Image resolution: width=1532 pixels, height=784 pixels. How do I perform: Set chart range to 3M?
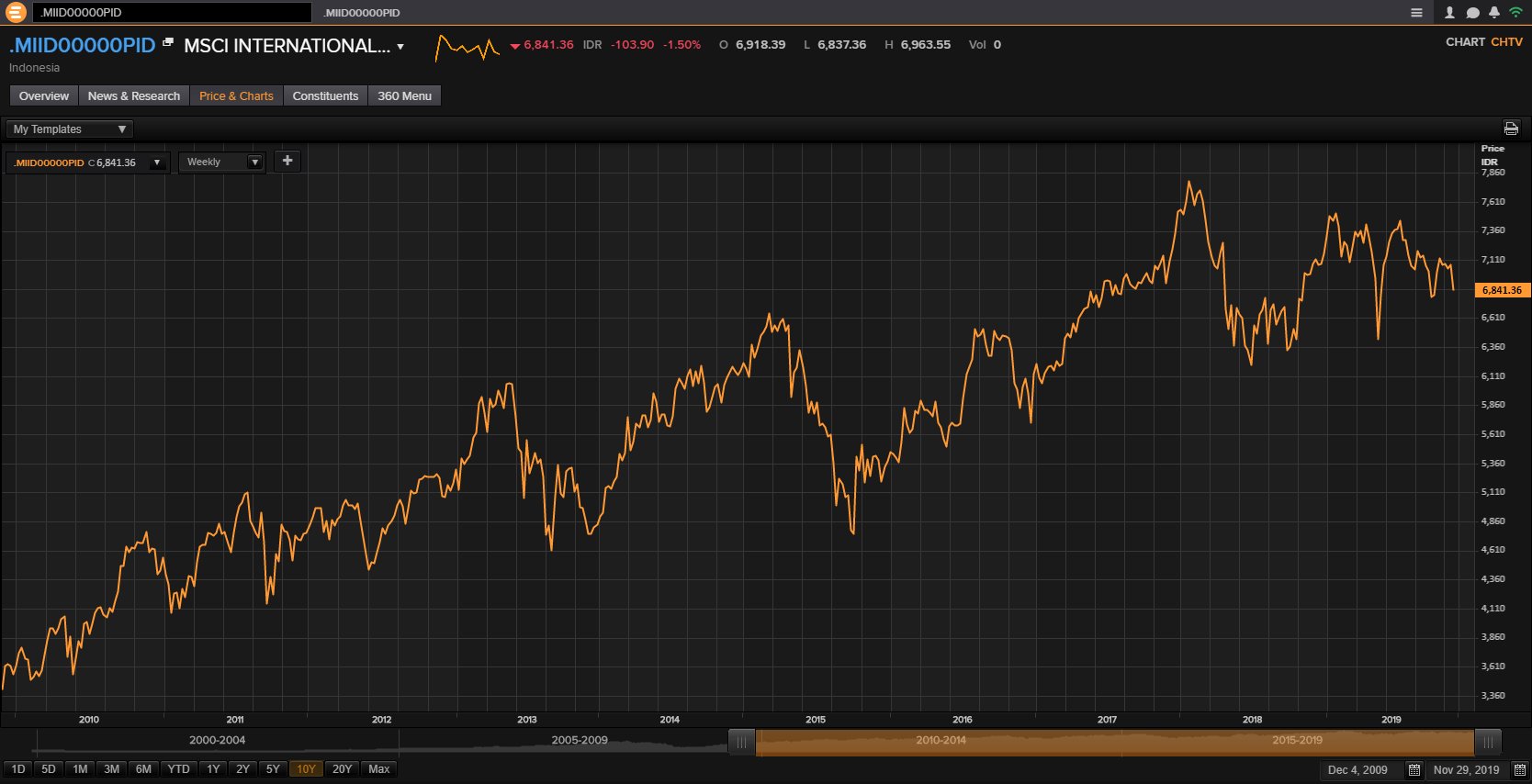tap(111, 769)
